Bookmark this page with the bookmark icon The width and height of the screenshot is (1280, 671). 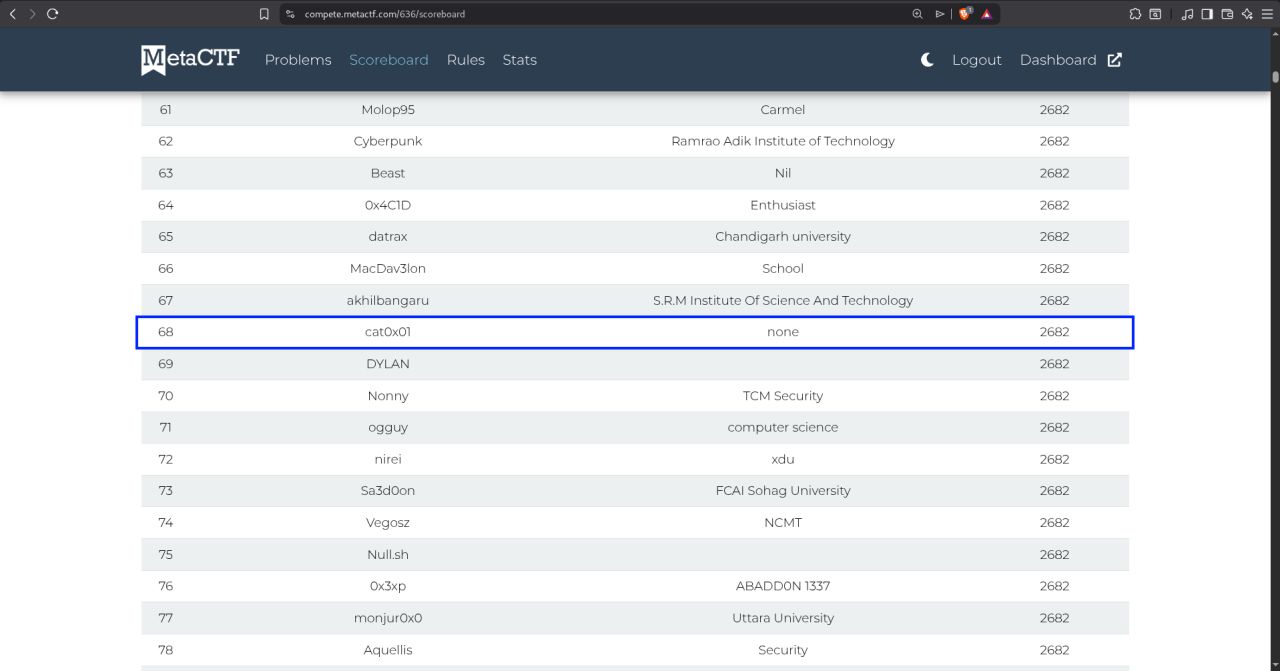264,14
